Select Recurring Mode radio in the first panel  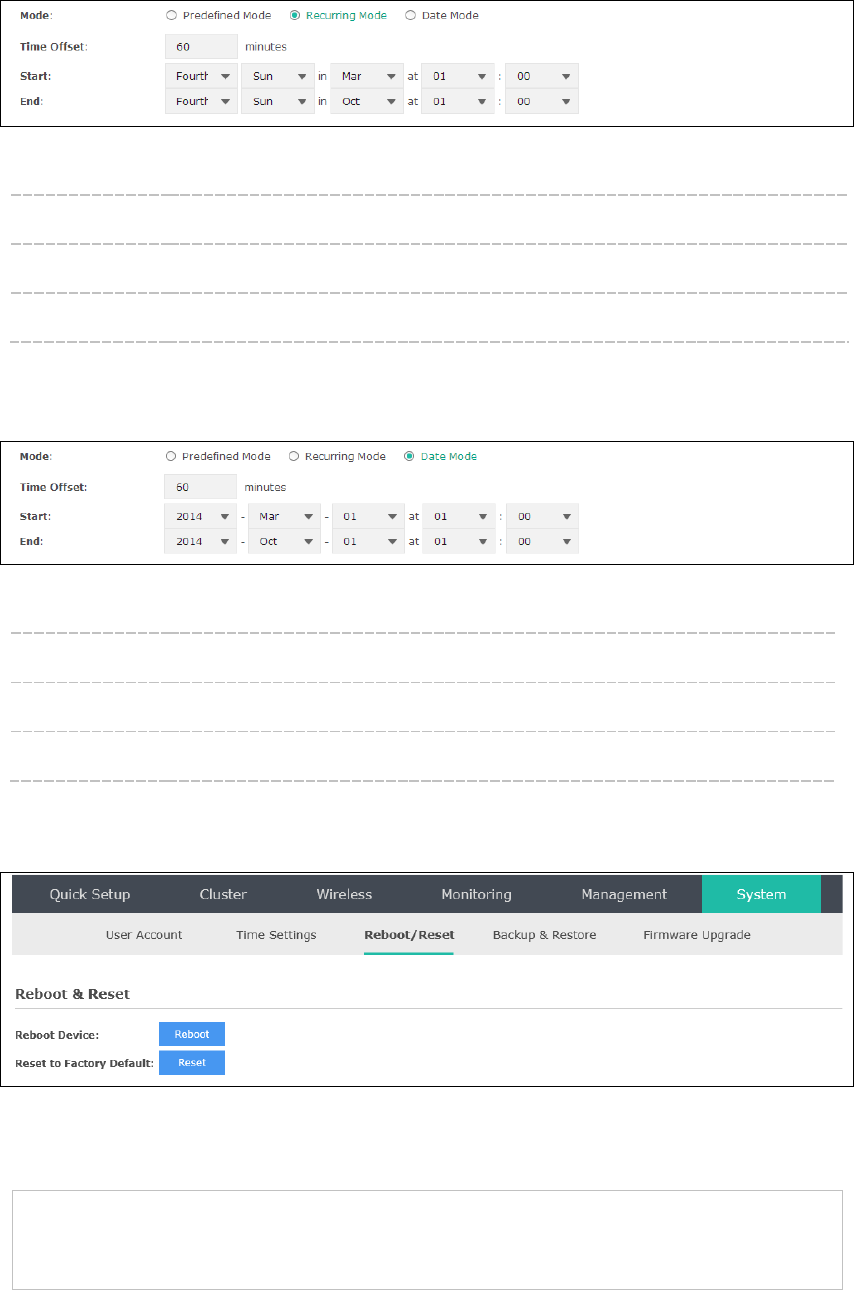point(294,16)
